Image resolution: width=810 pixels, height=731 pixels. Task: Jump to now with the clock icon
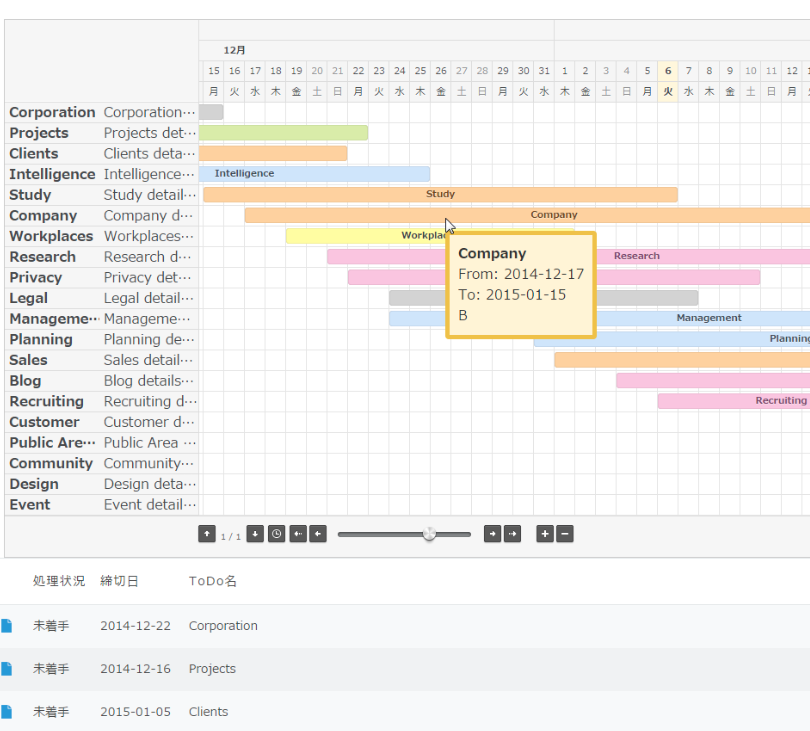276,535
